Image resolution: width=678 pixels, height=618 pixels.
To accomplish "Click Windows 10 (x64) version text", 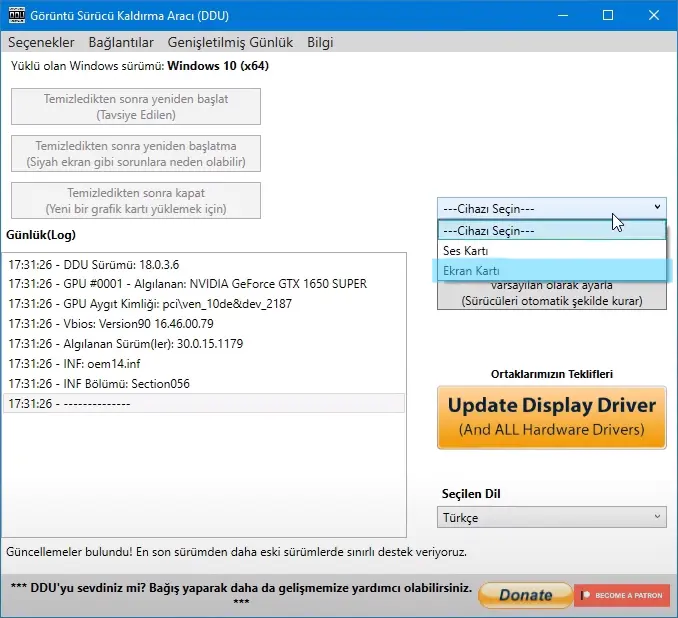I will click(218, 66).
